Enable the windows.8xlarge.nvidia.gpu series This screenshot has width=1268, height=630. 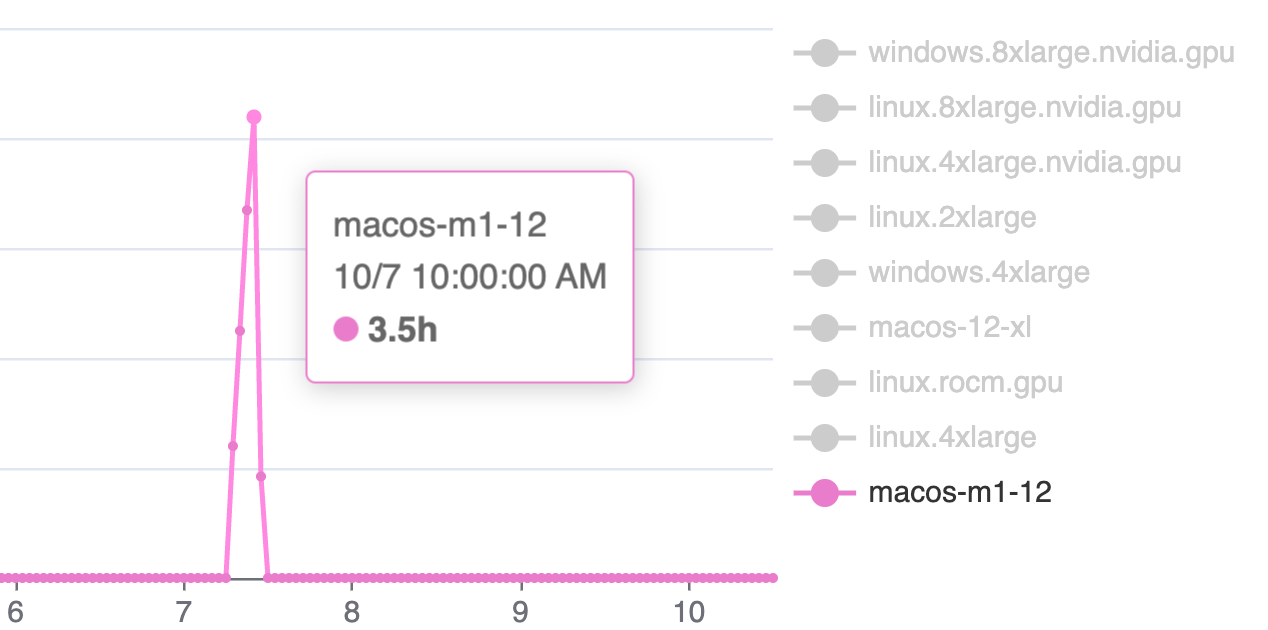(1050, 52)
